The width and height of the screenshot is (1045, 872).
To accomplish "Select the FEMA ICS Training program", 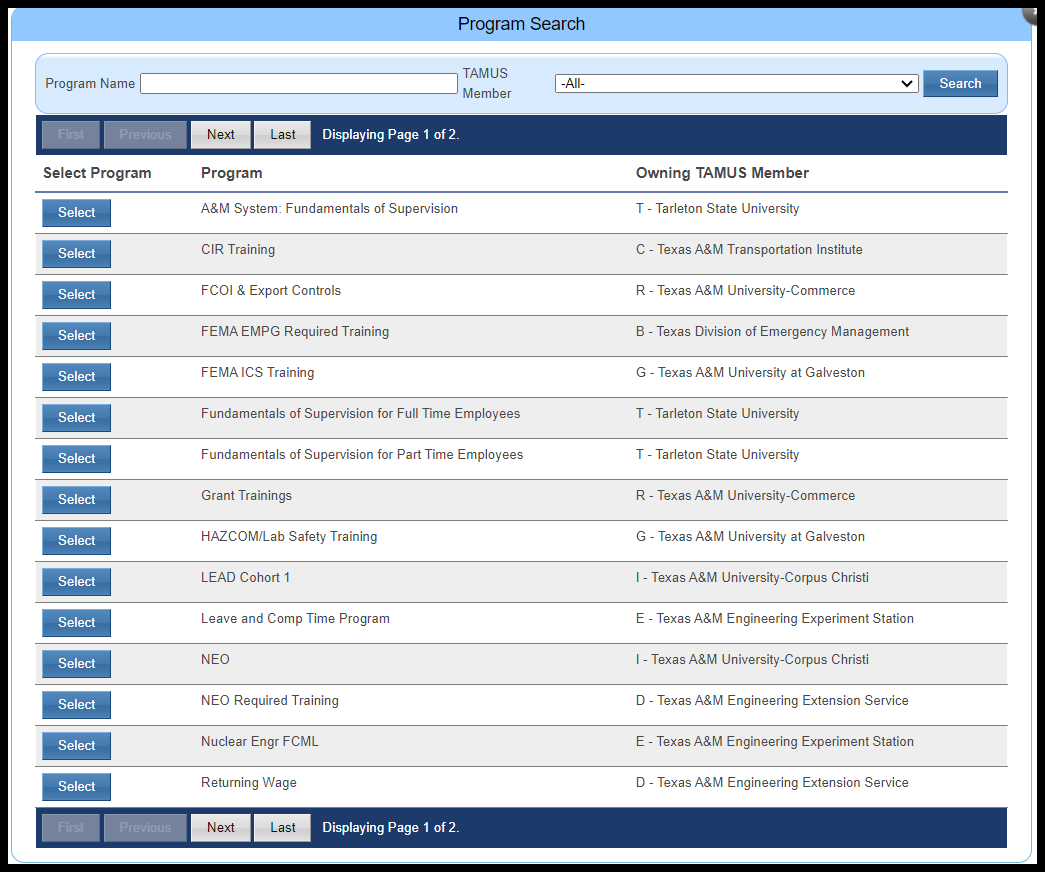I will click(76, 377).
